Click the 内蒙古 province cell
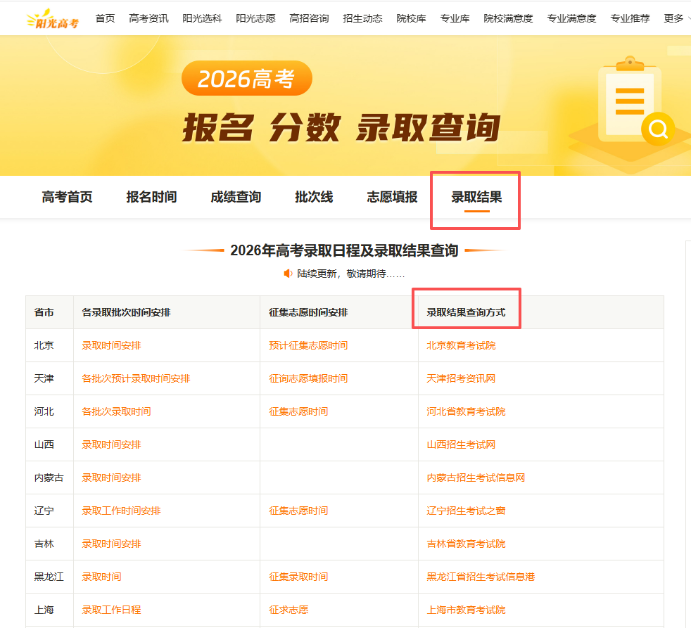Image resolution: width=692 pixels, height=629 pixels. click(49, 478)
